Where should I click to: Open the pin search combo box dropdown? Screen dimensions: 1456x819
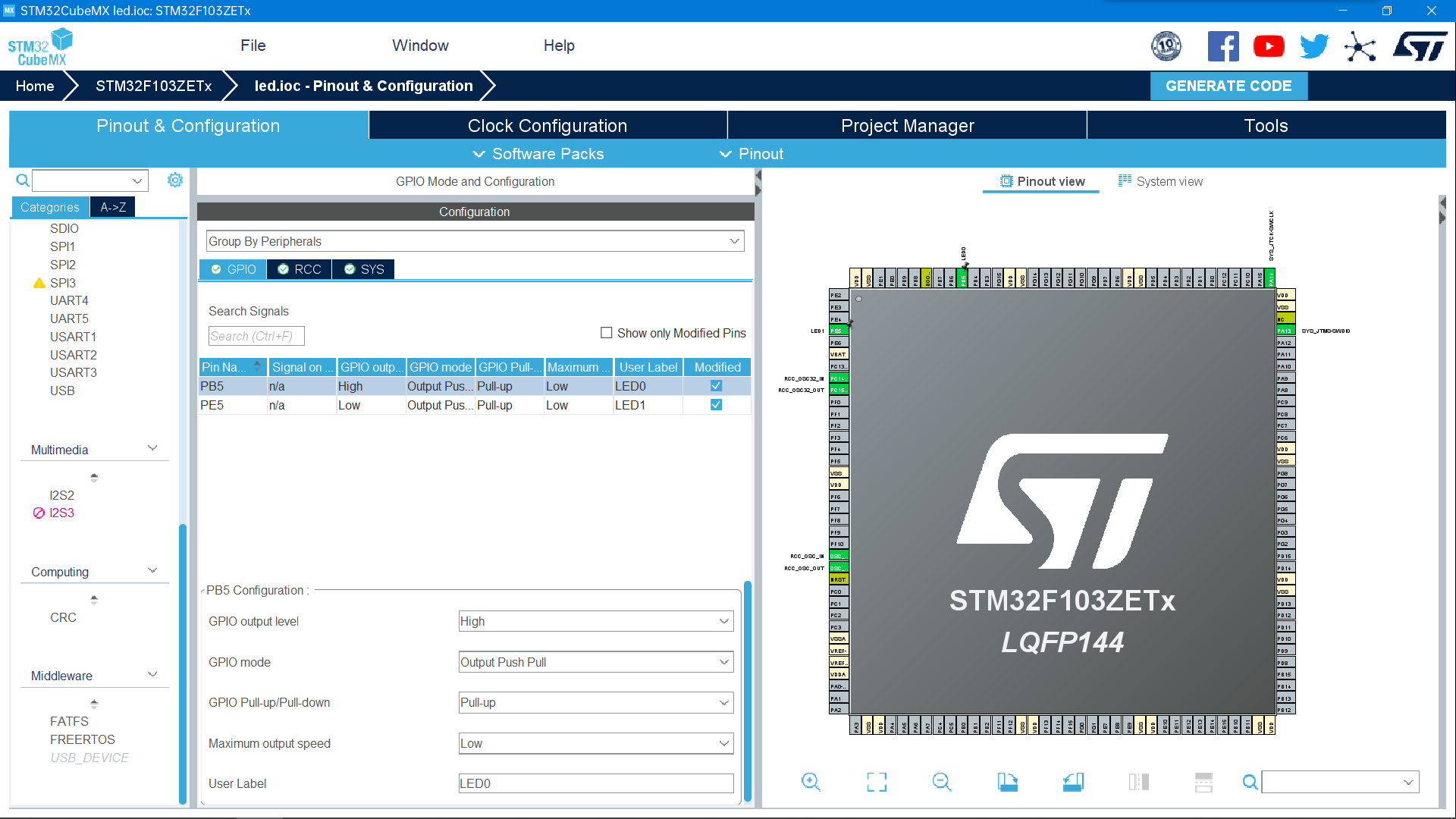click(x=1408, y=782)
